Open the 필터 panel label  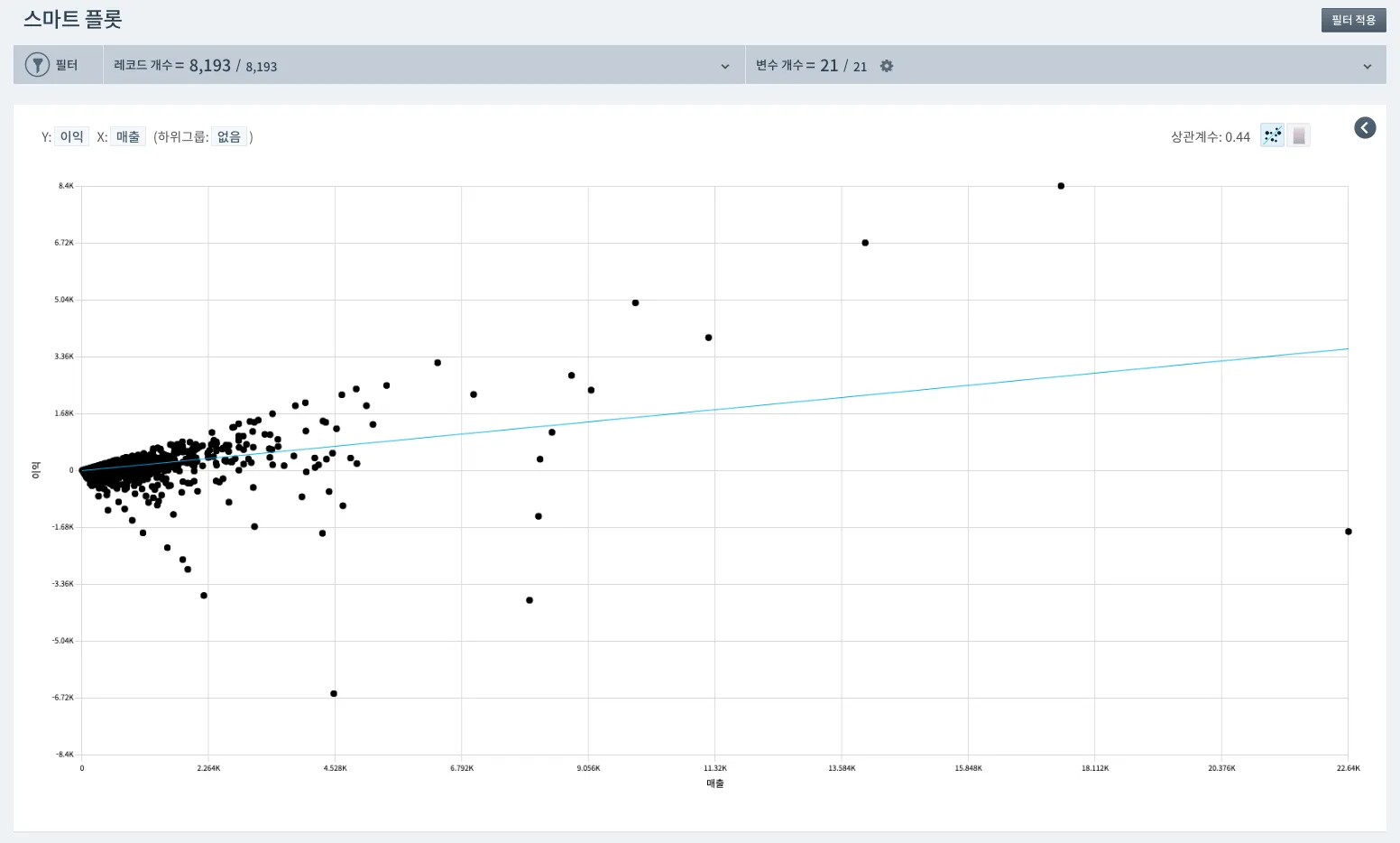[x=67, y=65]
